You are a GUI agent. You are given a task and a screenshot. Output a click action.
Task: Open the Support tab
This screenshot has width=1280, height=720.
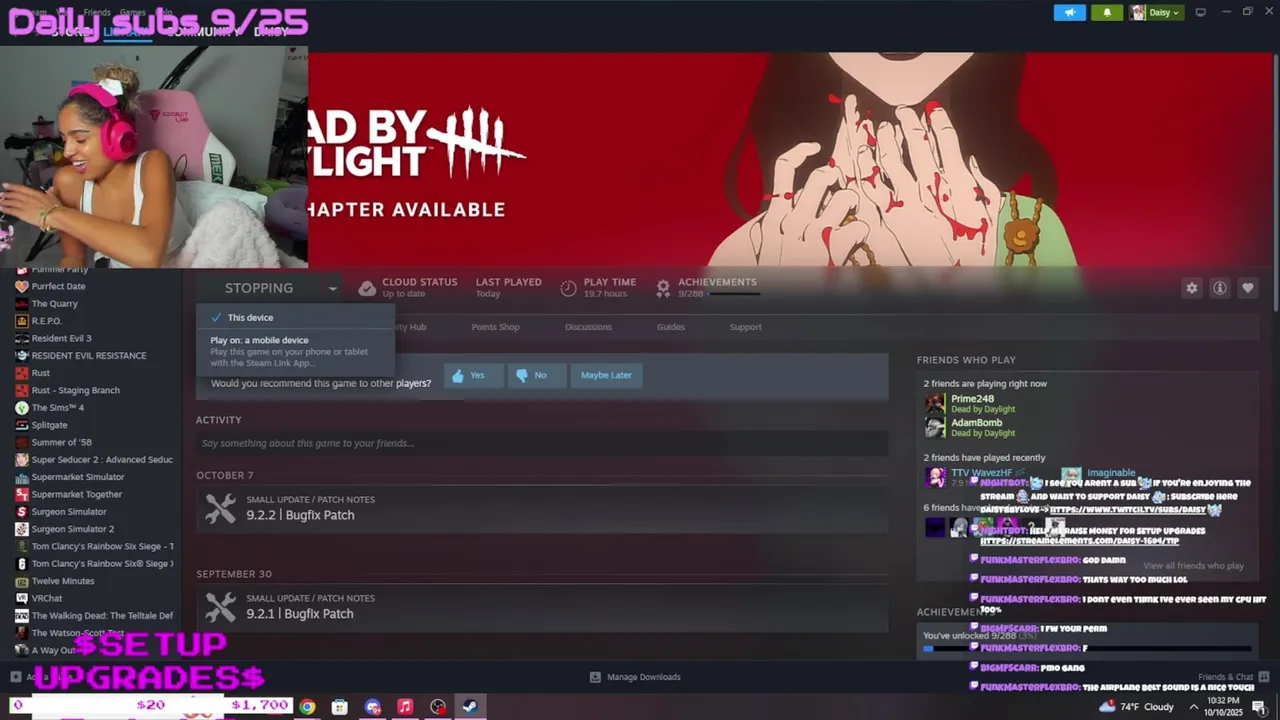tap(745, 327)
